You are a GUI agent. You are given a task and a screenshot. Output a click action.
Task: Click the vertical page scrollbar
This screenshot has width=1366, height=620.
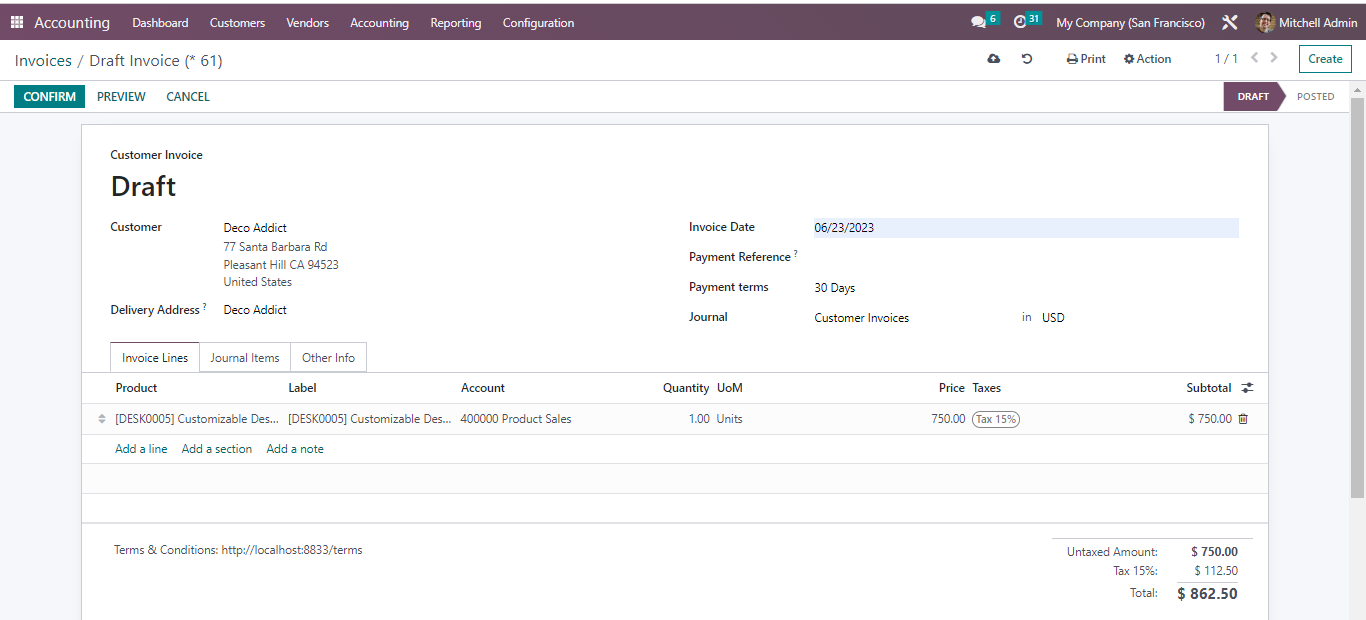[1357, 300]
